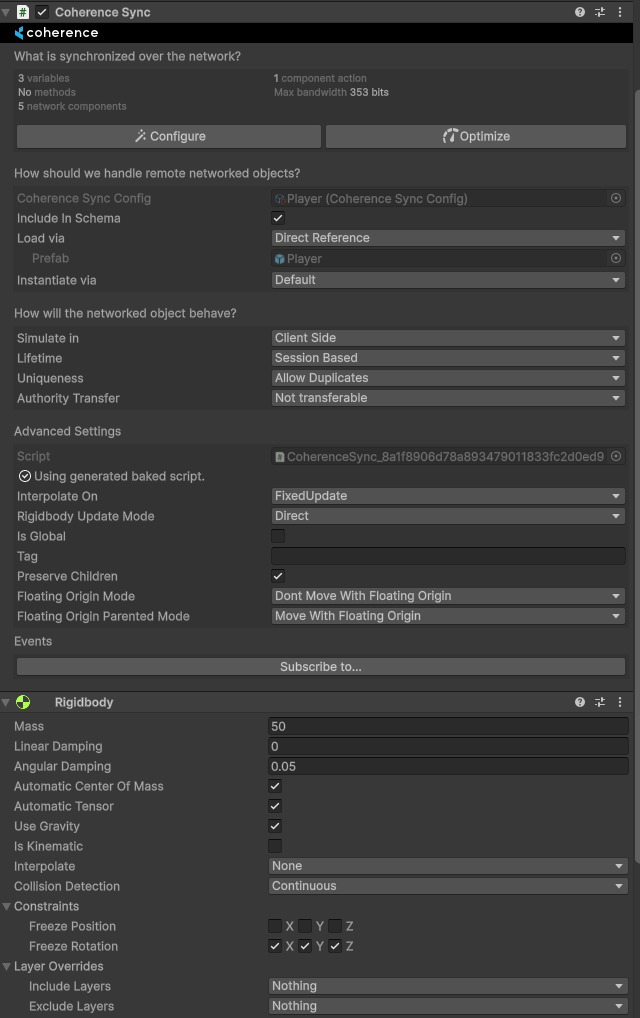Collapse the Rigidbody component foldout
The width and height of the screenshot is (640, 1018).
(x=7, y=702)
